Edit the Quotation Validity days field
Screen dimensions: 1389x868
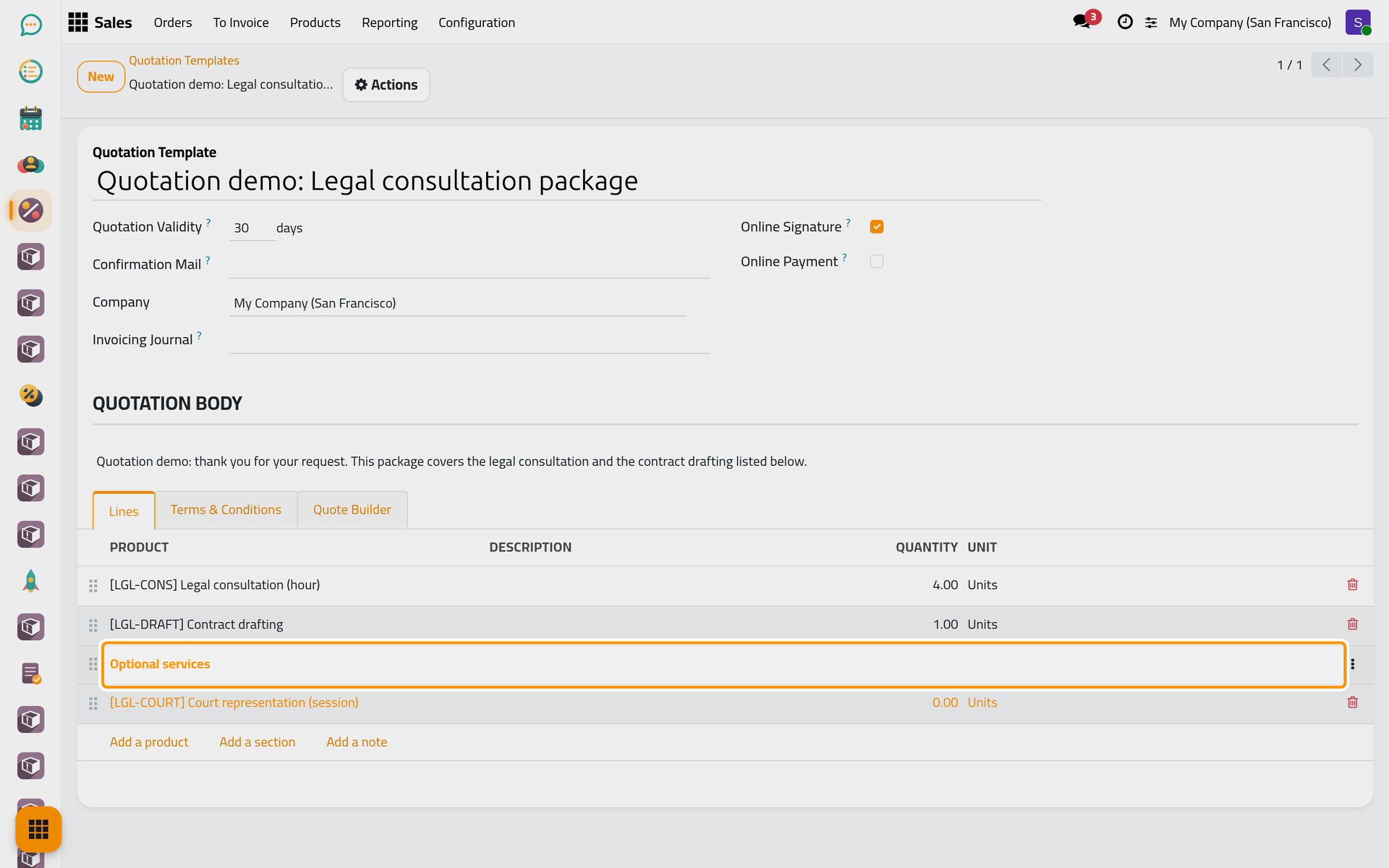click(x=252, y=228)
